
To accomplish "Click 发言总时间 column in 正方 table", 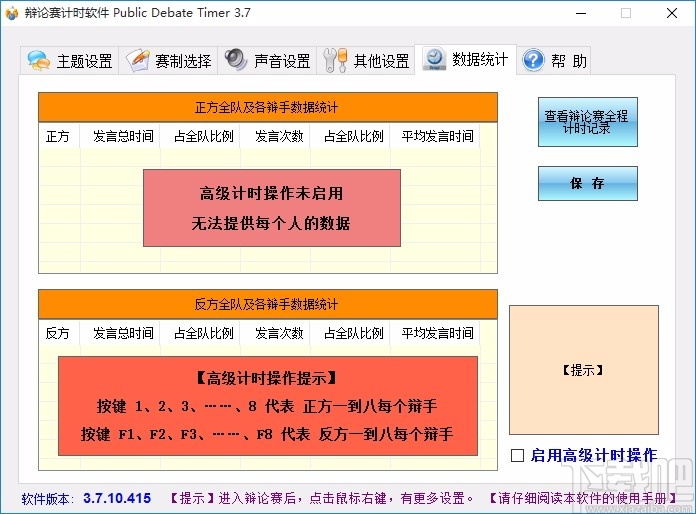I will (x=120, y=136).
